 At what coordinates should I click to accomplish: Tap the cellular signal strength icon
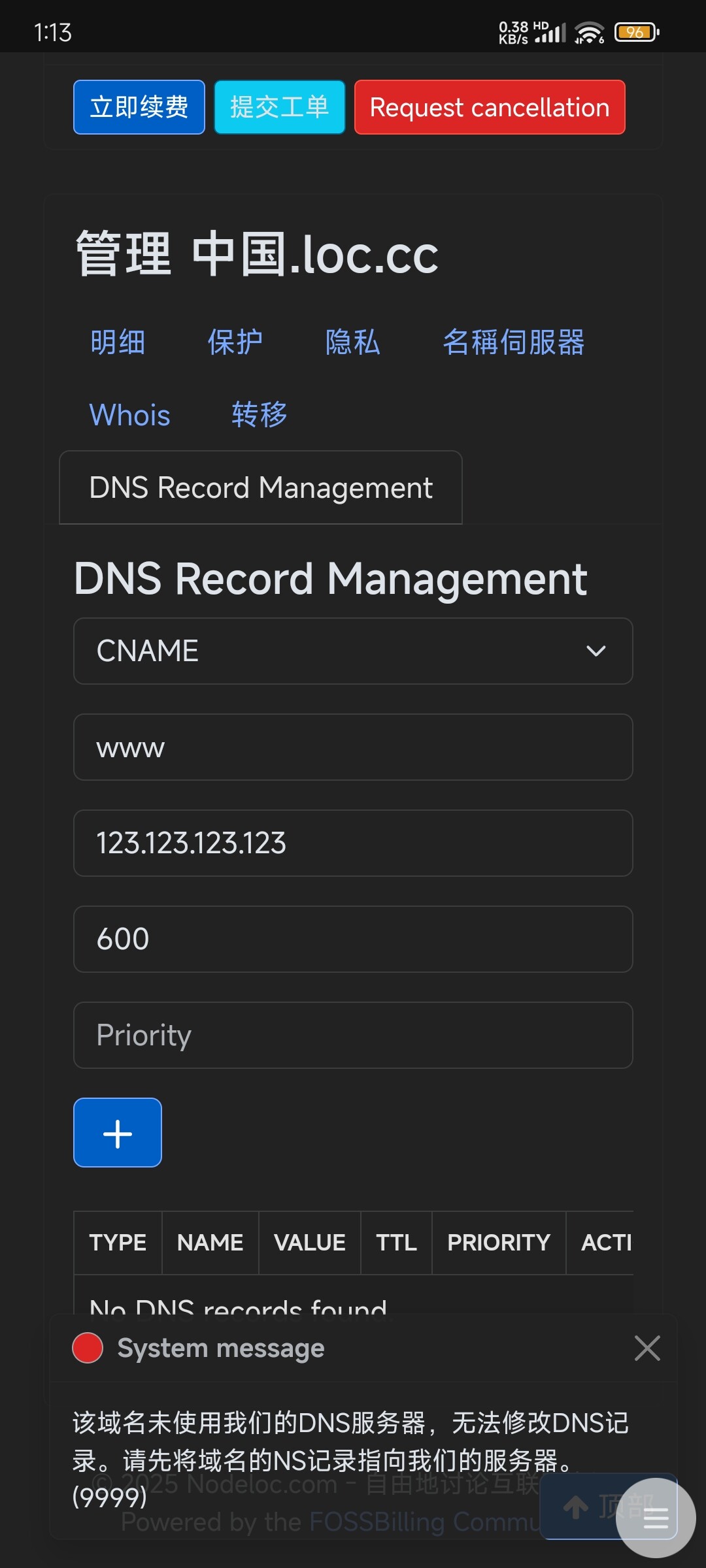coord(551,32)
